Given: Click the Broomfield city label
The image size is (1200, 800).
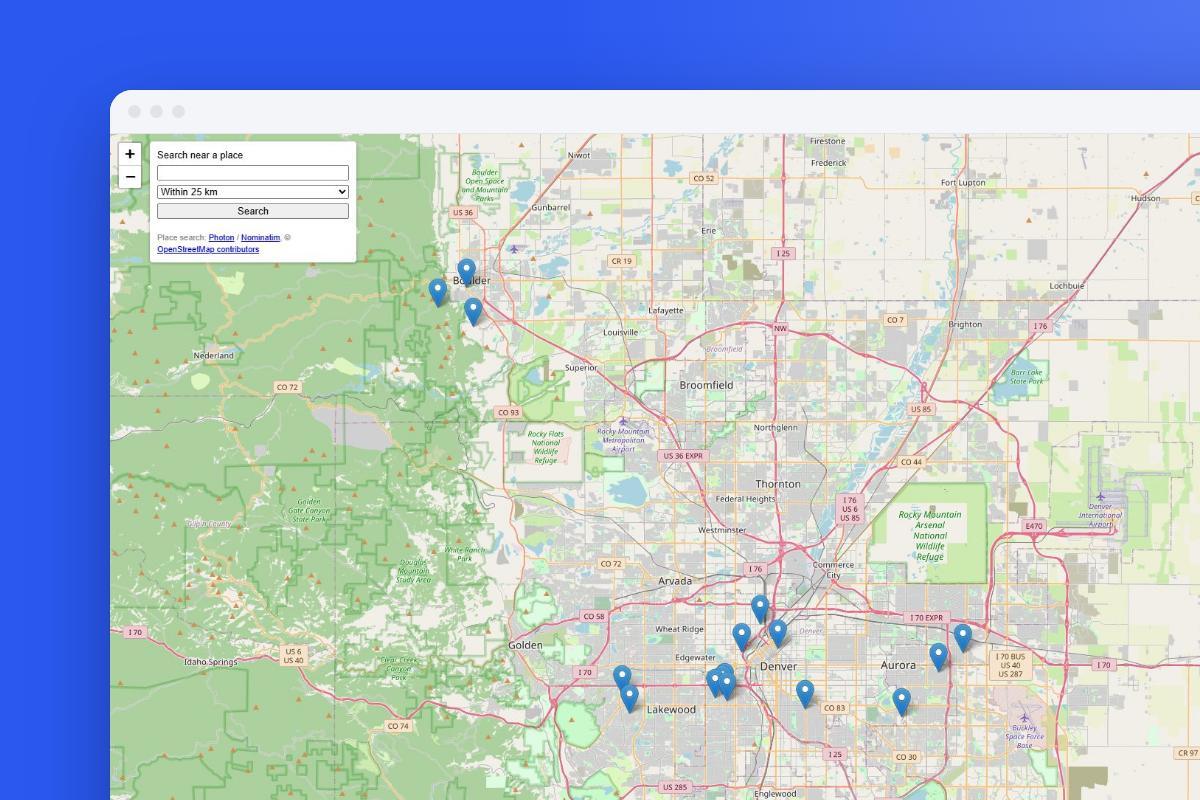Looking at the screenshot, I should point(706,385).
